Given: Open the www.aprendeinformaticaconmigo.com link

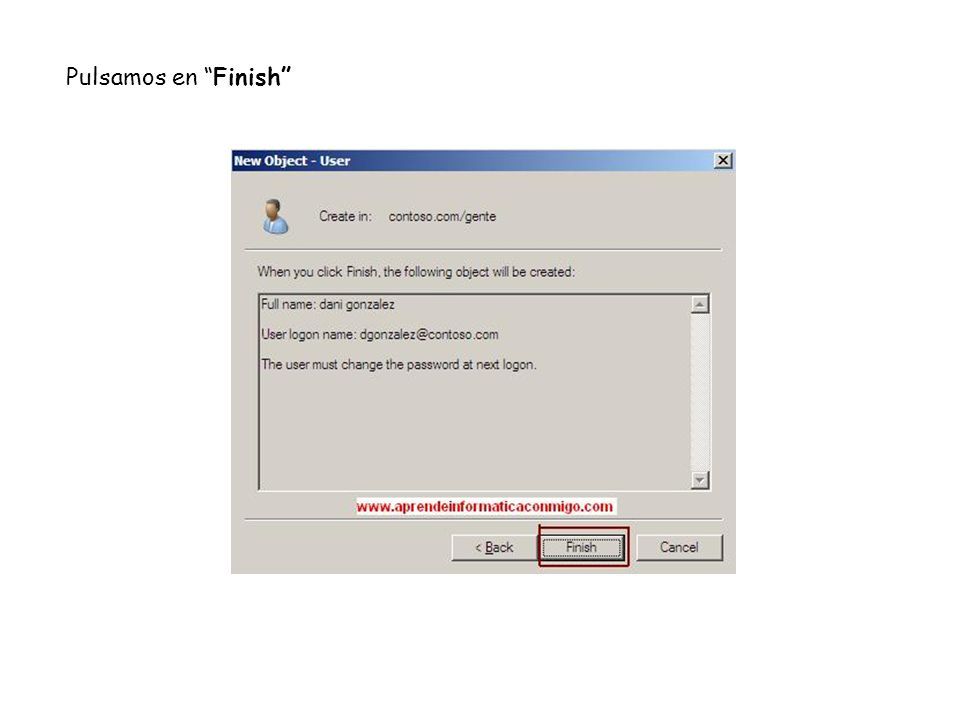Looking at the screenshot, I should pyautogui.click(x=485, y=507).
